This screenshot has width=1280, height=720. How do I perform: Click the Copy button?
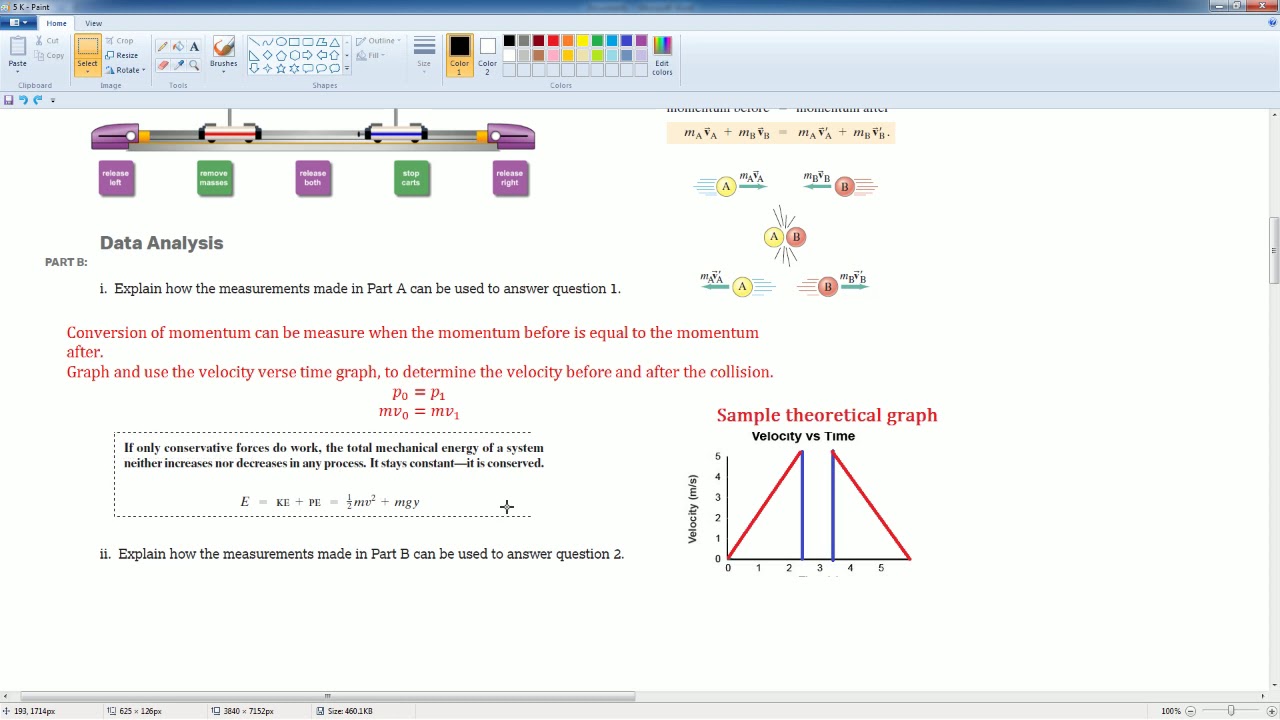point(48,55)
